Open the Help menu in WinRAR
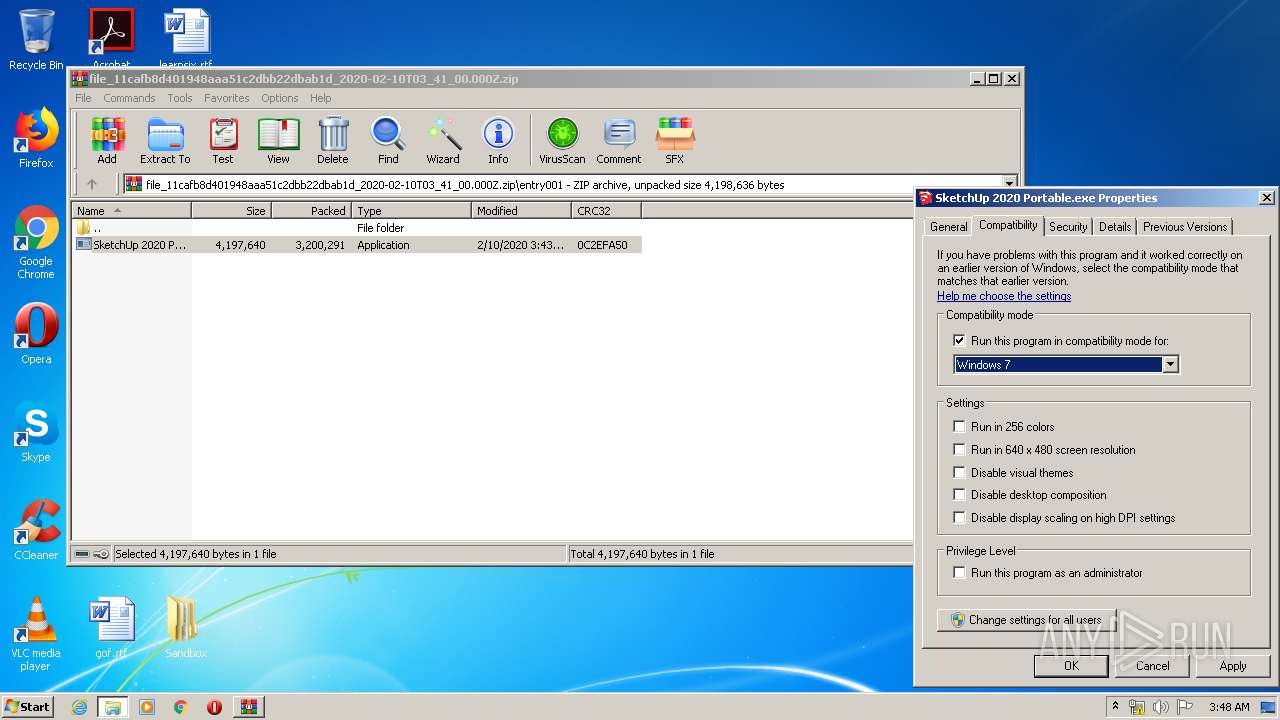 320,98
